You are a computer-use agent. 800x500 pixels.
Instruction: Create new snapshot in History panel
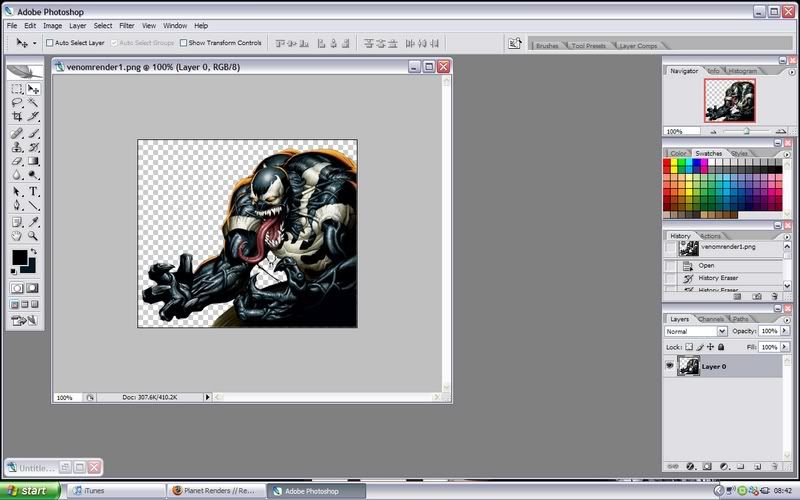[x=757, y=296]
